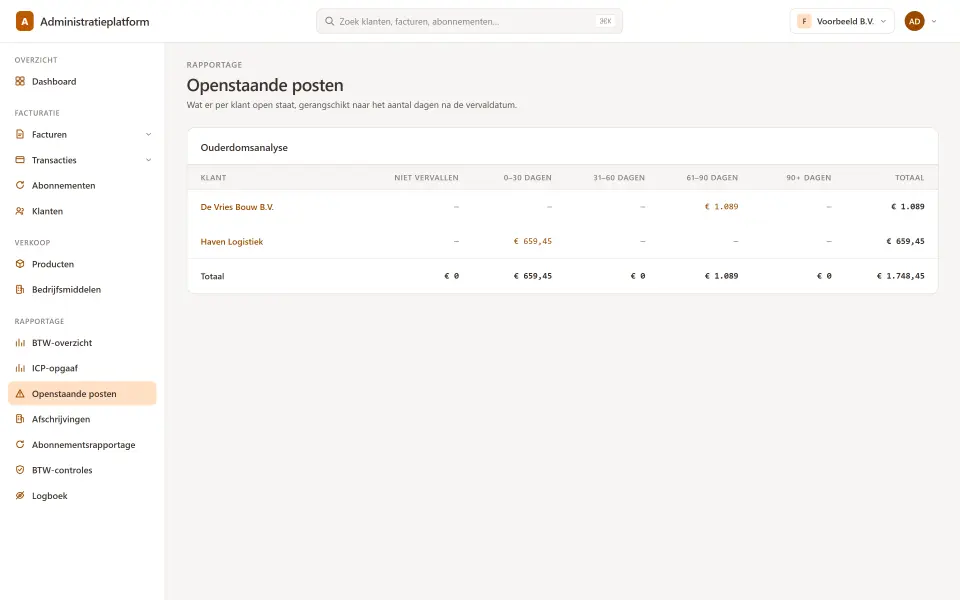Click the Abonnementen refresh icon

tap(20, 185)
